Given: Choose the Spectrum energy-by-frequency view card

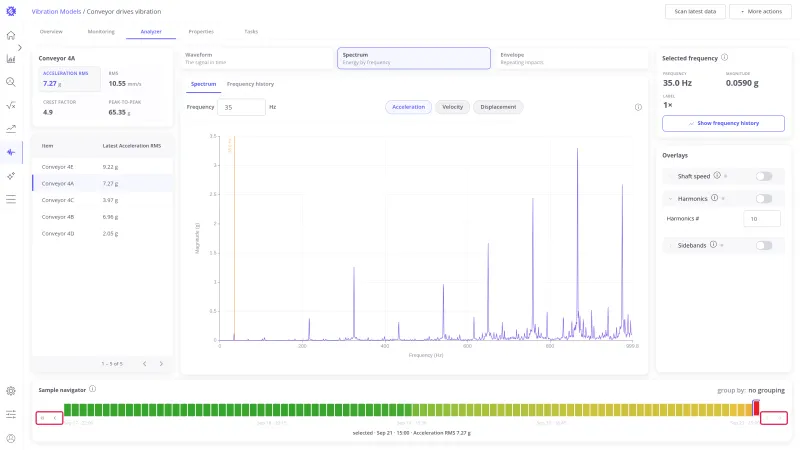Looking at the screenshot, I should tap(414, 58).
